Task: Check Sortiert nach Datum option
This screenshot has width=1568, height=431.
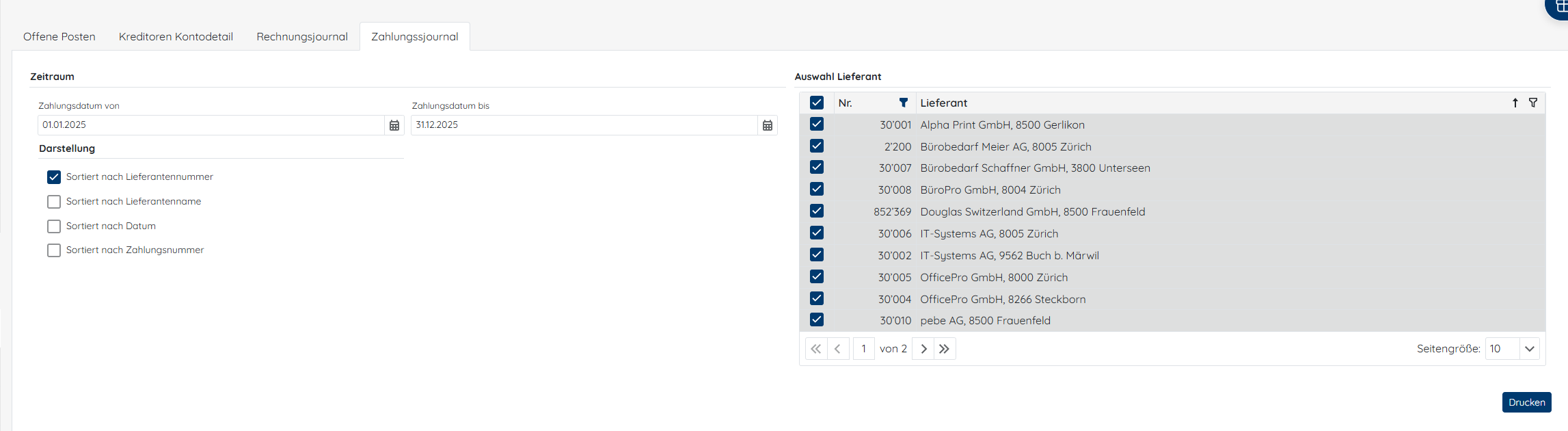Action: click(x=54, y=226)
